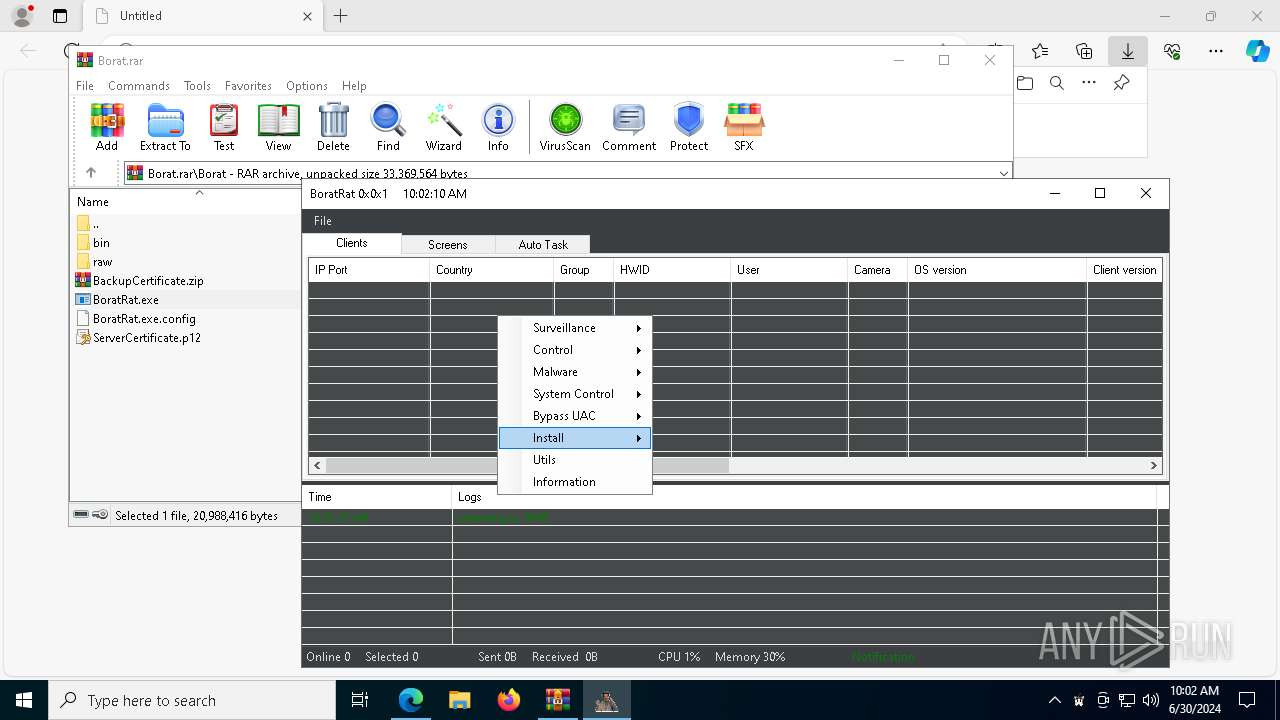
Task: Click the Name column header in WinRAR
Action: tap(185, 202)
